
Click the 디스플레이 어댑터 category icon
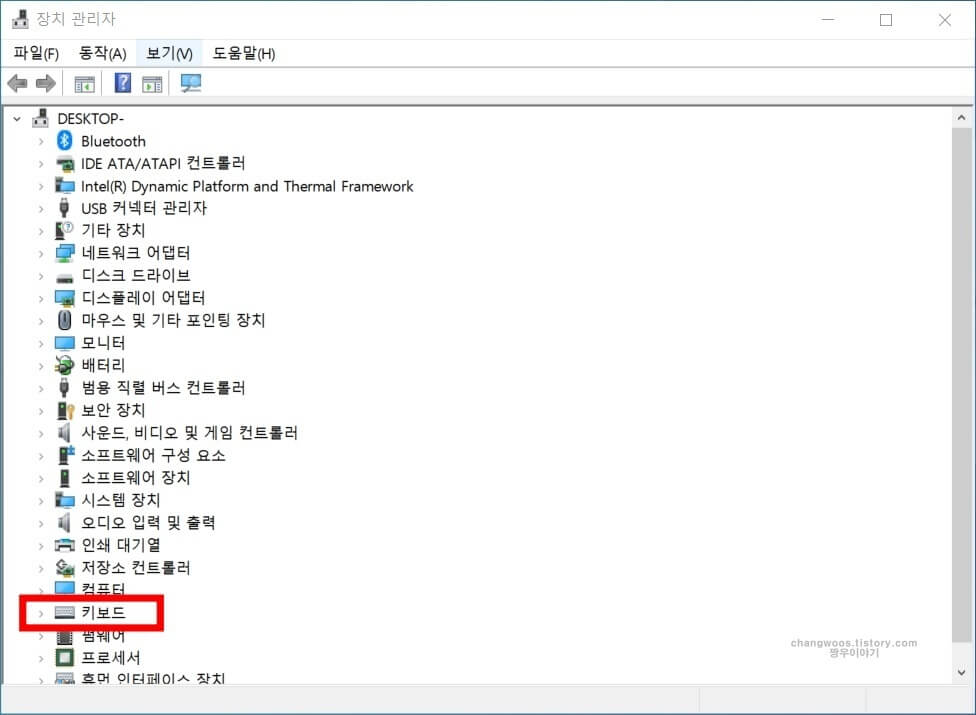pos(63,298)
